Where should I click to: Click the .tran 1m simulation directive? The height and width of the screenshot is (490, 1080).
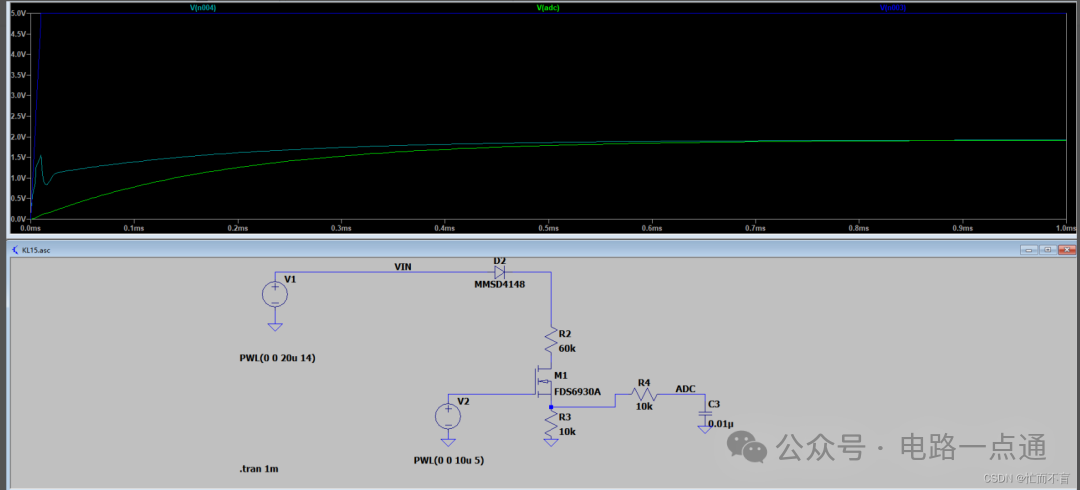tap(260, 468)
